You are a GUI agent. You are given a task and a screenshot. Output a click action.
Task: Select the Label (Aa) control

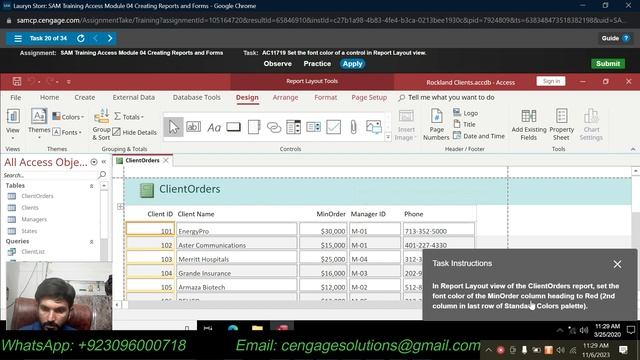tap(213, 127)
